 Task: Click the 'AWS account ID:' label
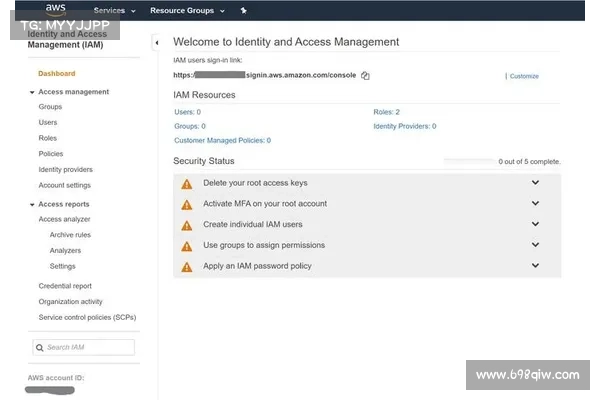(x=56, y=378)
